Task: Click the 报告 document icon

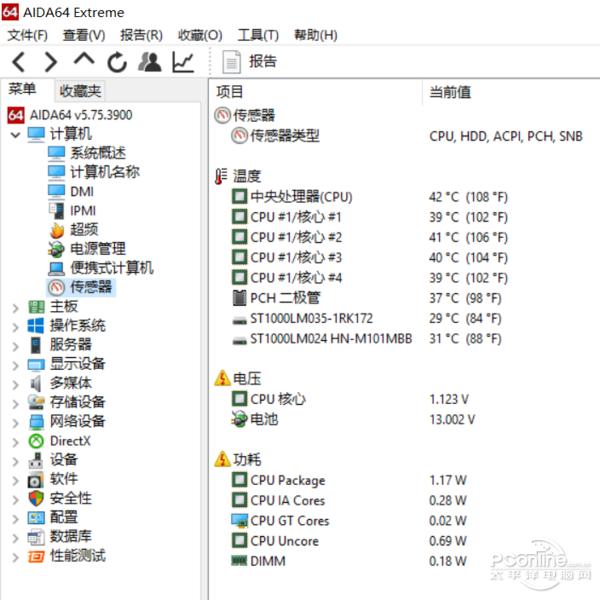Action: (231, 62)
